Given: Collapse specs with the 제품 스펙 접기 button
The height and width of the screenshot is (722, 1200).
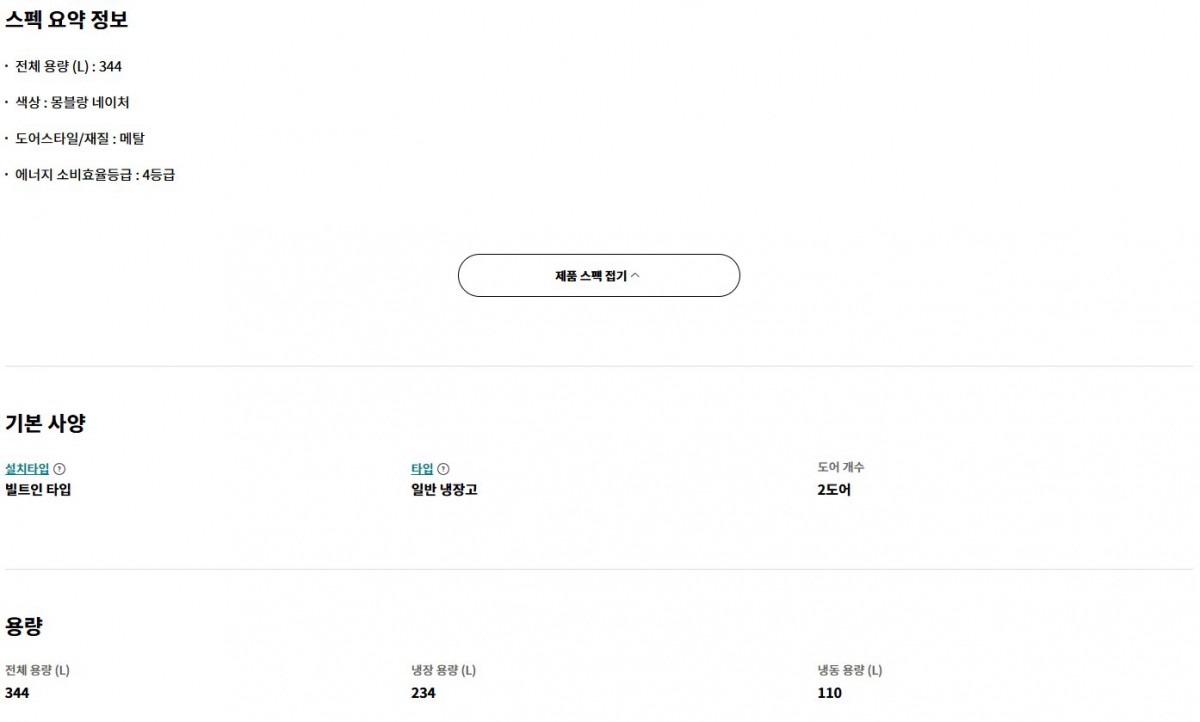Looking at the screenshot, I should [x=598, y=276].
